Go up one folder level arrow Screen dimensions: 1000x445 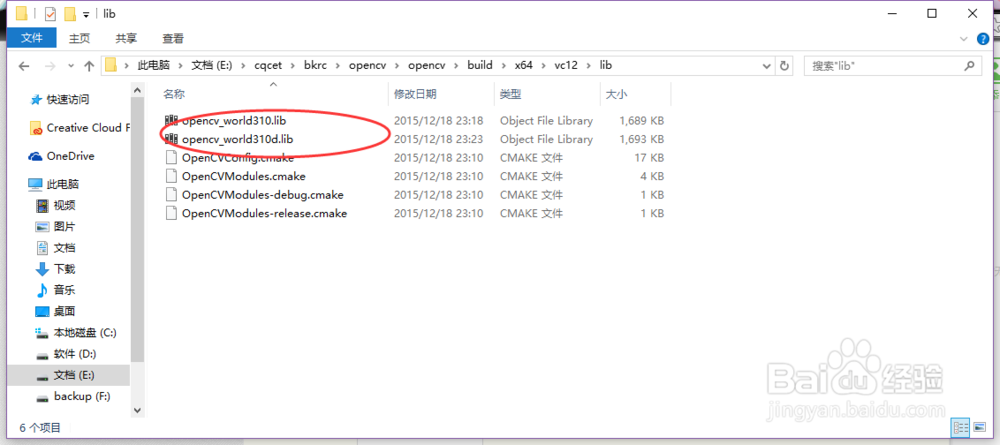click(89, 66)
